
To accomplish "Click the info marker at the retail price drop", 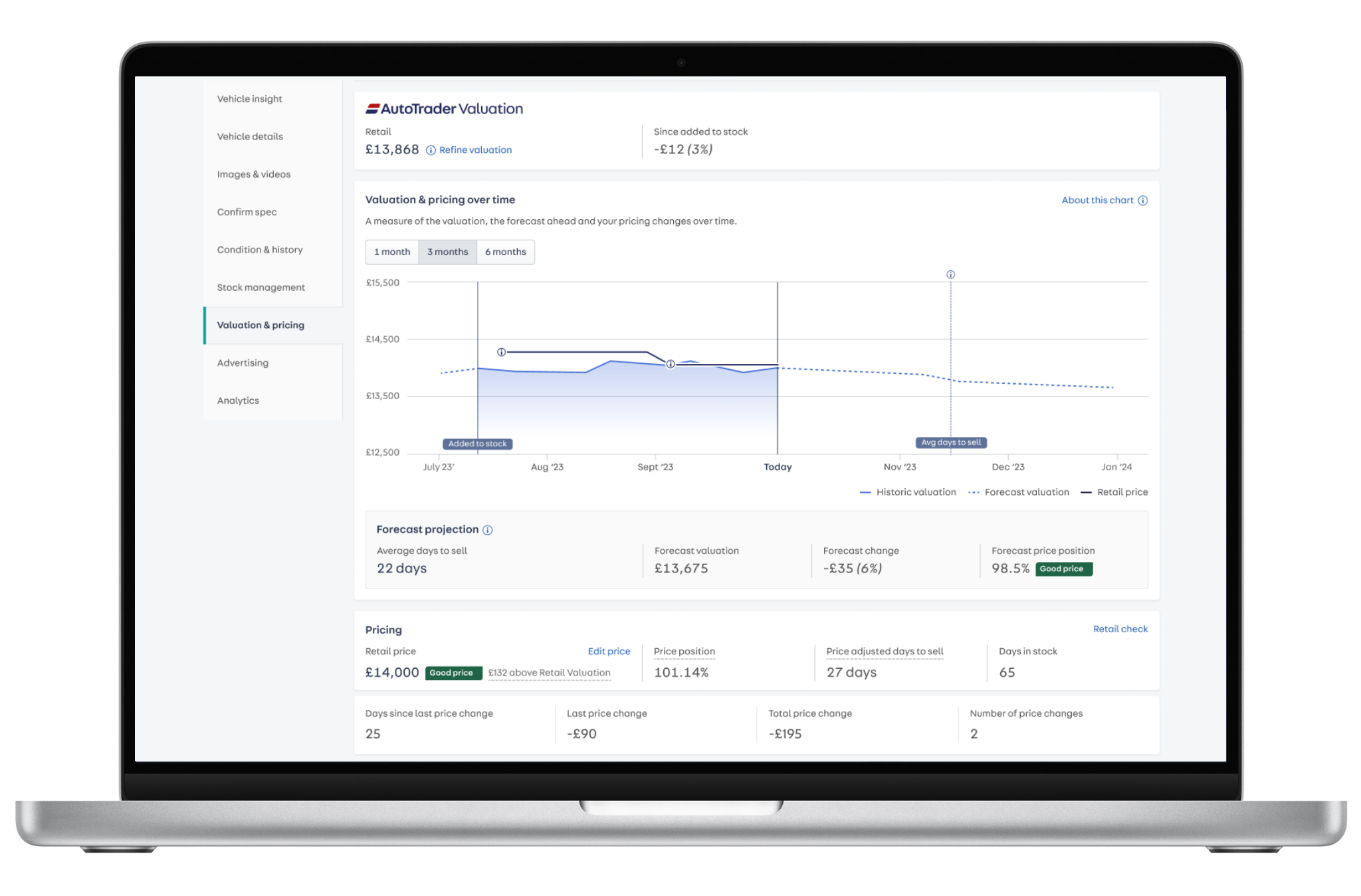I will click(671, 364).
